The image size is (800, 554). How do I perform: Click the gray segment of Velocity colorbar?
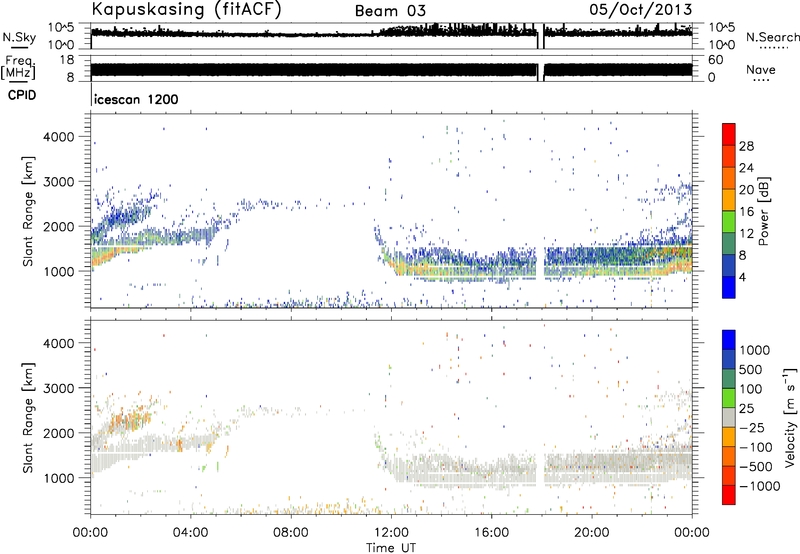tap(729, 417)
